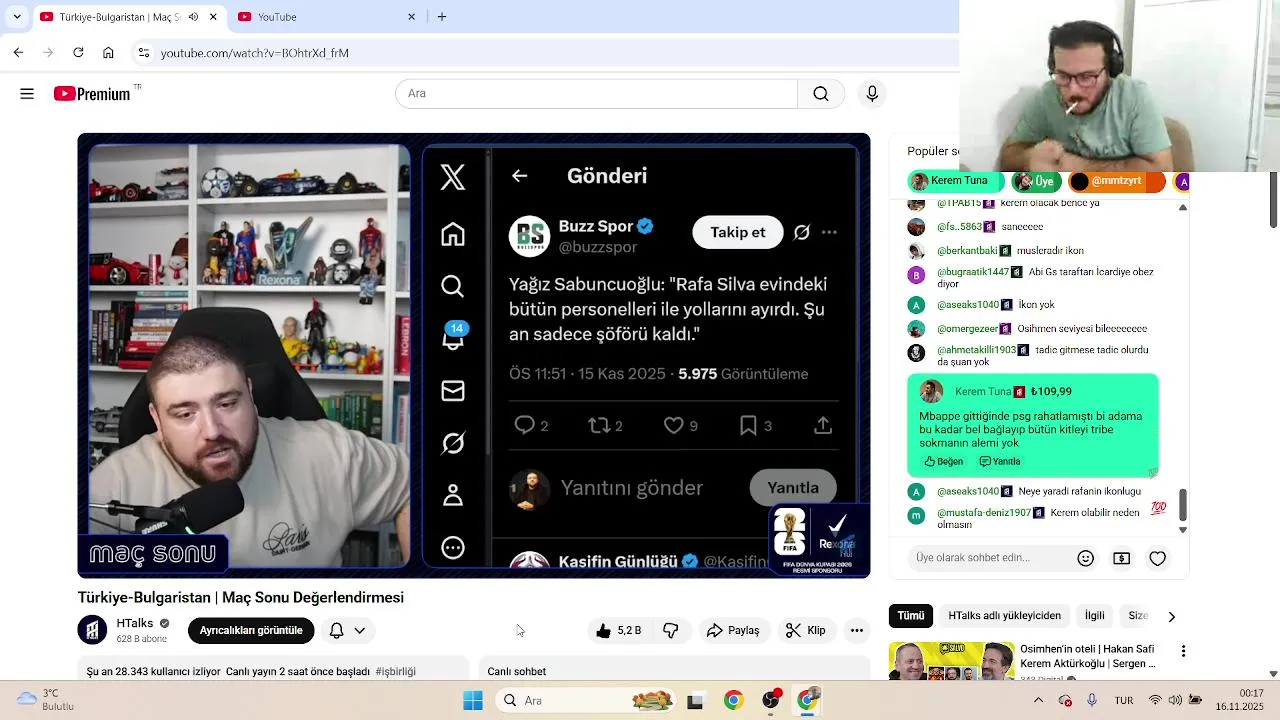The width and height of the screenshot is (1280, 720).
Task: Reload the current page
Action: [78, 52]
